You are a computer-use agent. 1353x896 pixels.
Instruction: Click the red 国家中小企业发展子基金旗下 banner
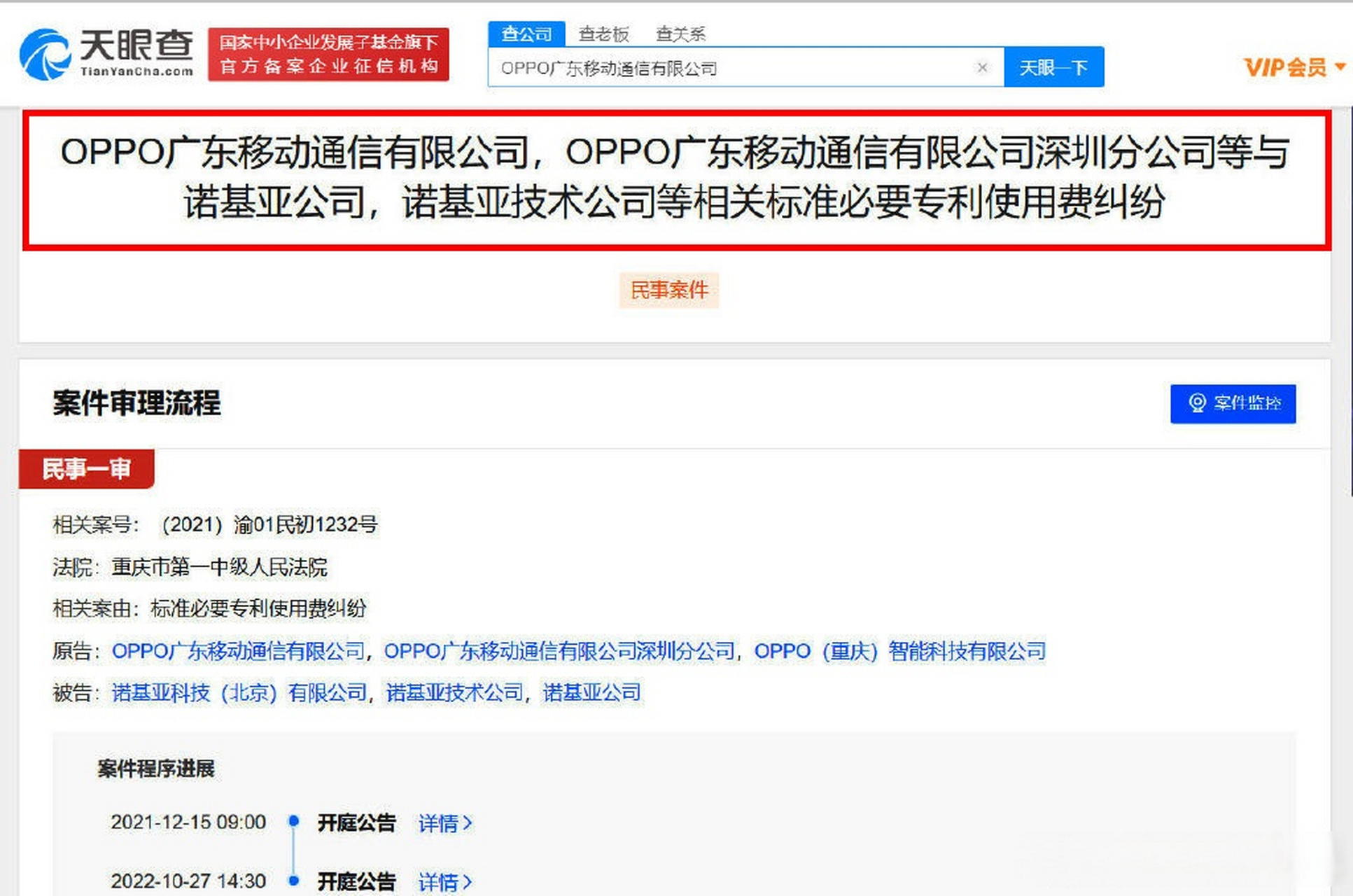coord(328,55)
